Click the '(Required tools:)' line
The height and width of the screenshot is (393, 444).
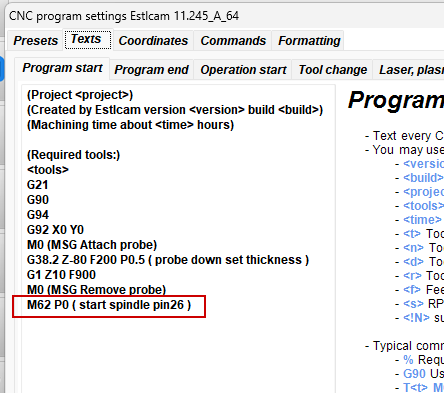coord(73,155)
